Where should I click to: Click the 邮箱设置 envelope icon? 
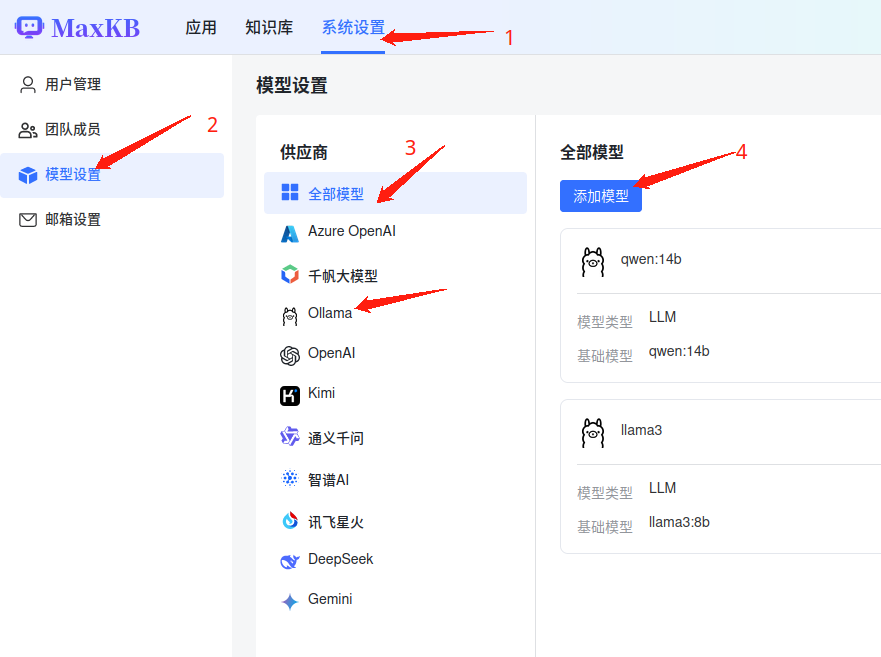coord(28,220)
